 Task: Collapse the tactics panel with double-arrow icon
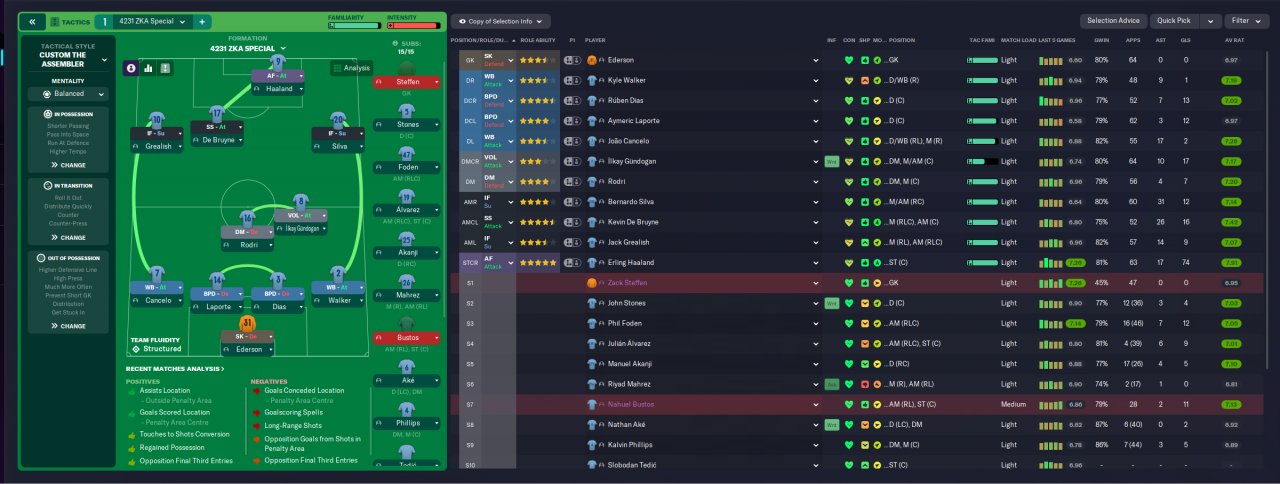[31, 21]
